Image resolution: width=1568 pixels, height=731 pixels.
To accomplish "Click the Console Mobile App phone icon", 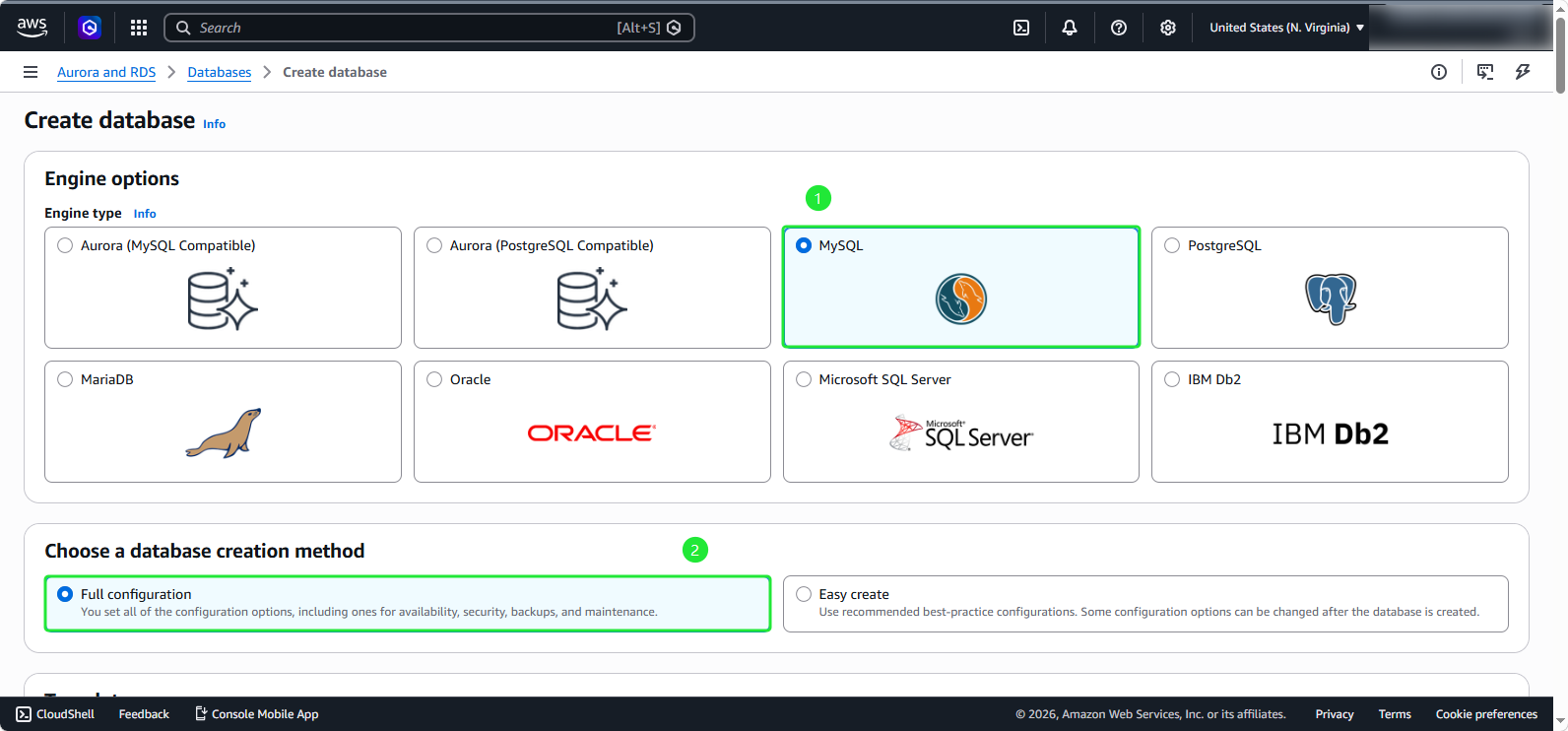I will 201,714.
